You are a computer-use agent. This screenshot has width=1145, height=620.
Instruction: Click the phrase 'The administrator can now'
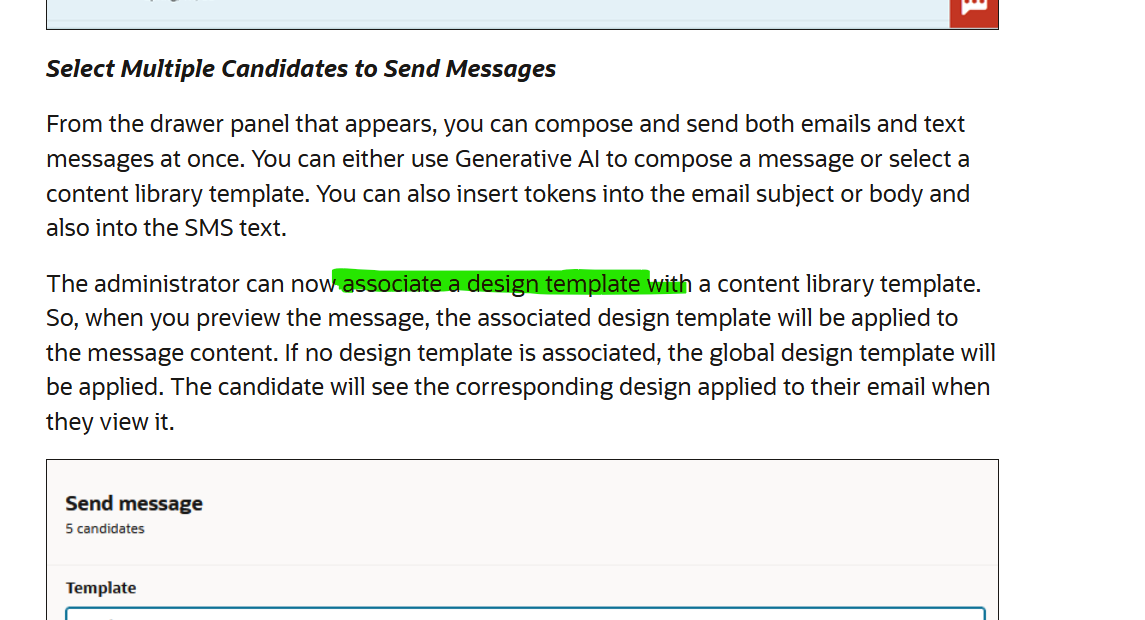pyautogui.click(x=191, y=283)
